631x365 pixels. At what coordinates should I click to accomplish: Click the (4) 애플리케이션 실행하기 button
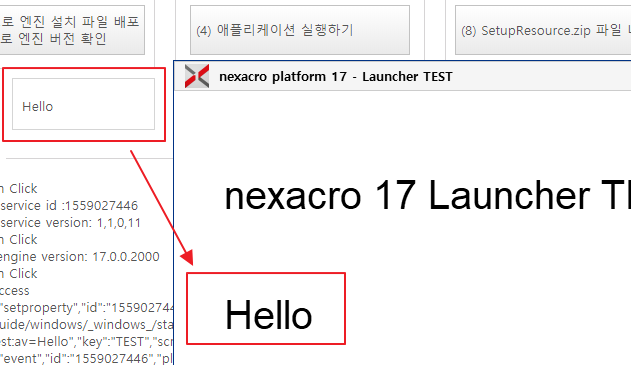pos(300,30)
